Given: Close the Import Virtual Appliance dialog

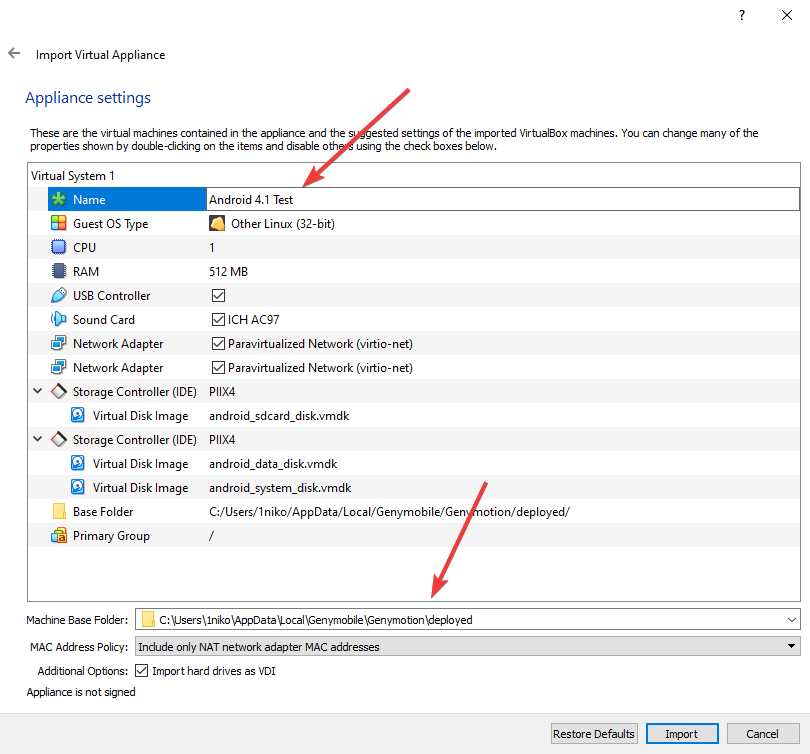Looking at the screenshot, I should pyautogui.click(x=787, y=15).
